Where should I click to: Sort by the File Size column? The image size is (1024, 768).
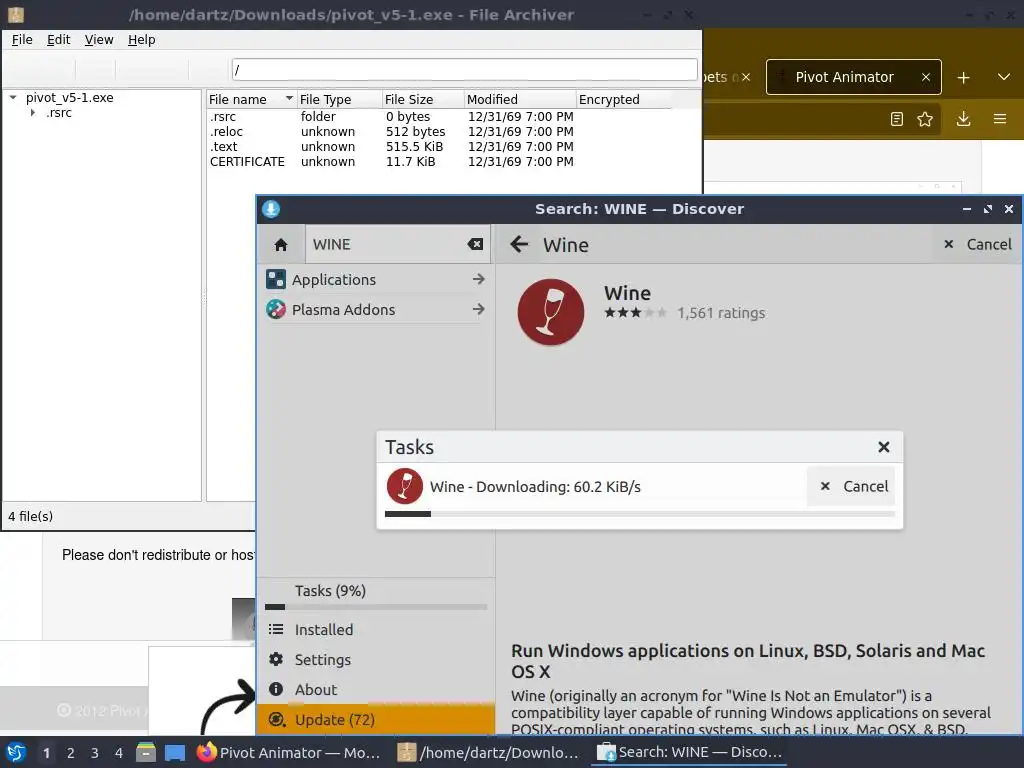pyautogui.click(x=423, y=99)
